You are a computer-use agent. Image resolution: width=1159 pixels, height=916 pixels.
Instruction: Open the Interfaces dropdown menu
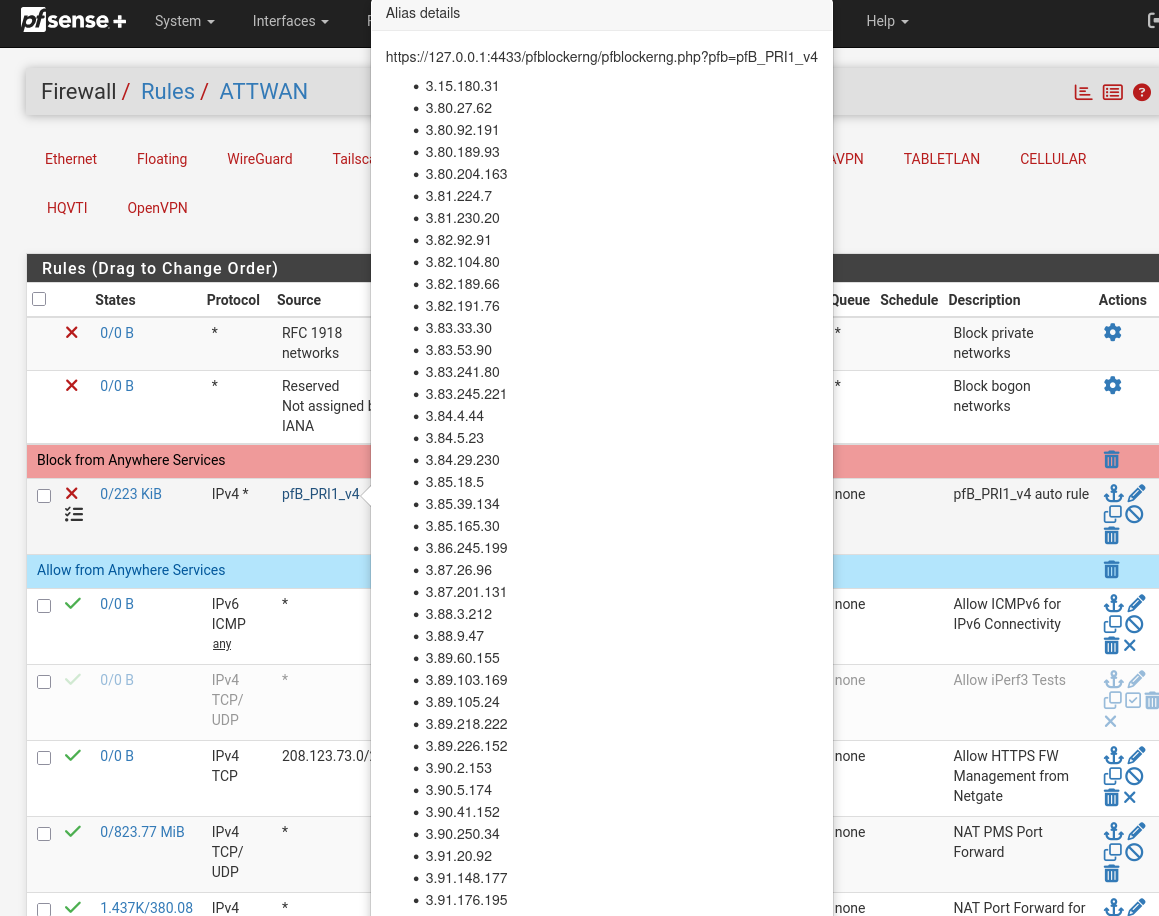[x=290, y=21]
